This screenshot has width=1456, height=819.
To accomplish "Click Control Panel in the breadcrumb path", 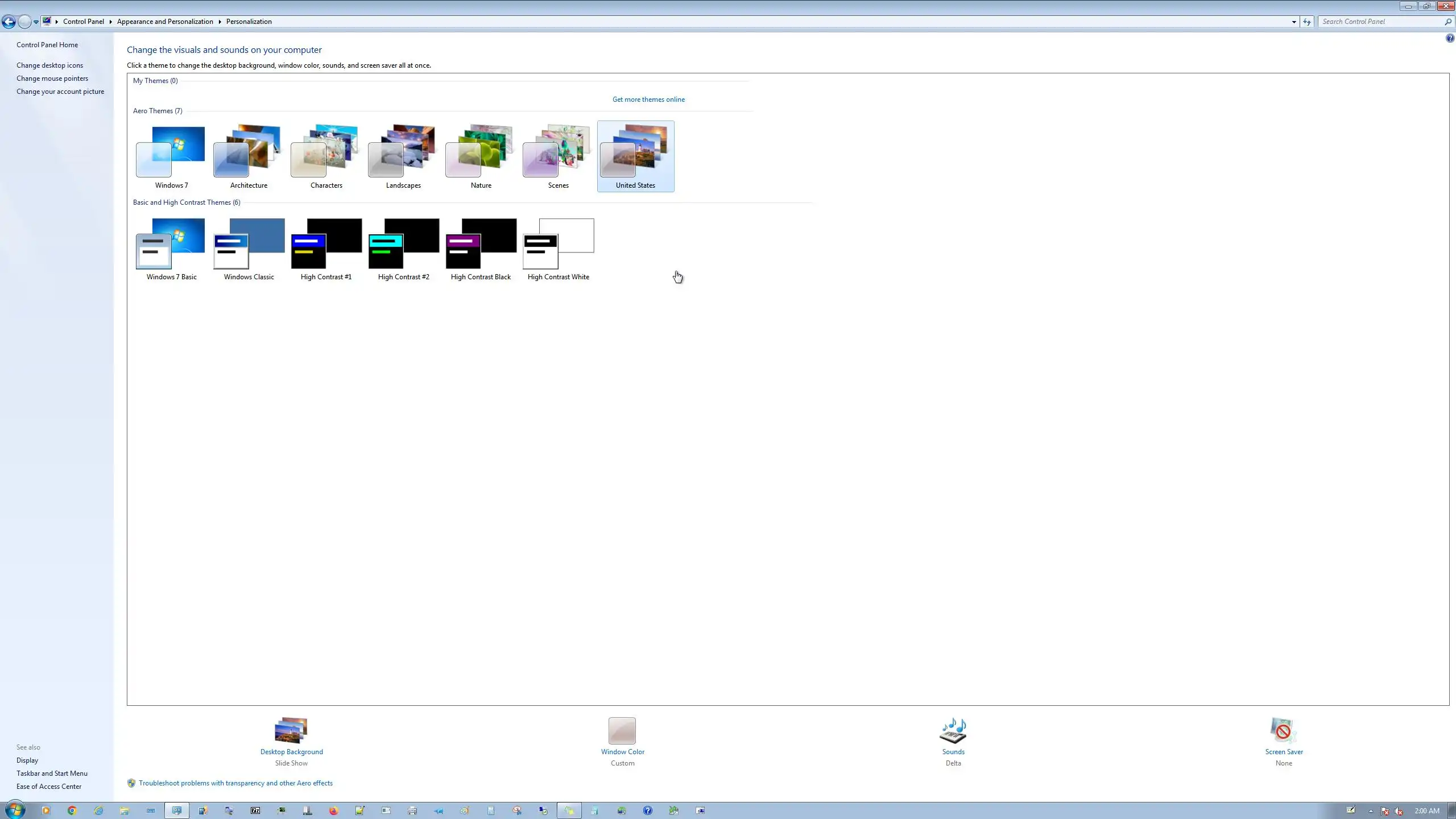I will point(83,22).
